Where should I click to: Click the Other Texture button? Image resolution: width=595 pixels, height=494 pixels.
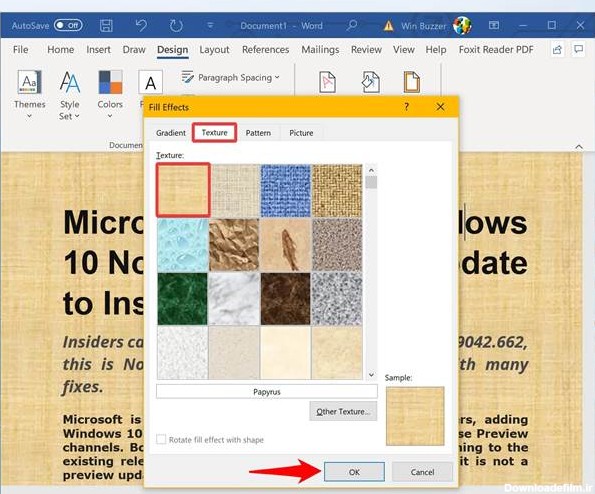(x=343, y=412)
